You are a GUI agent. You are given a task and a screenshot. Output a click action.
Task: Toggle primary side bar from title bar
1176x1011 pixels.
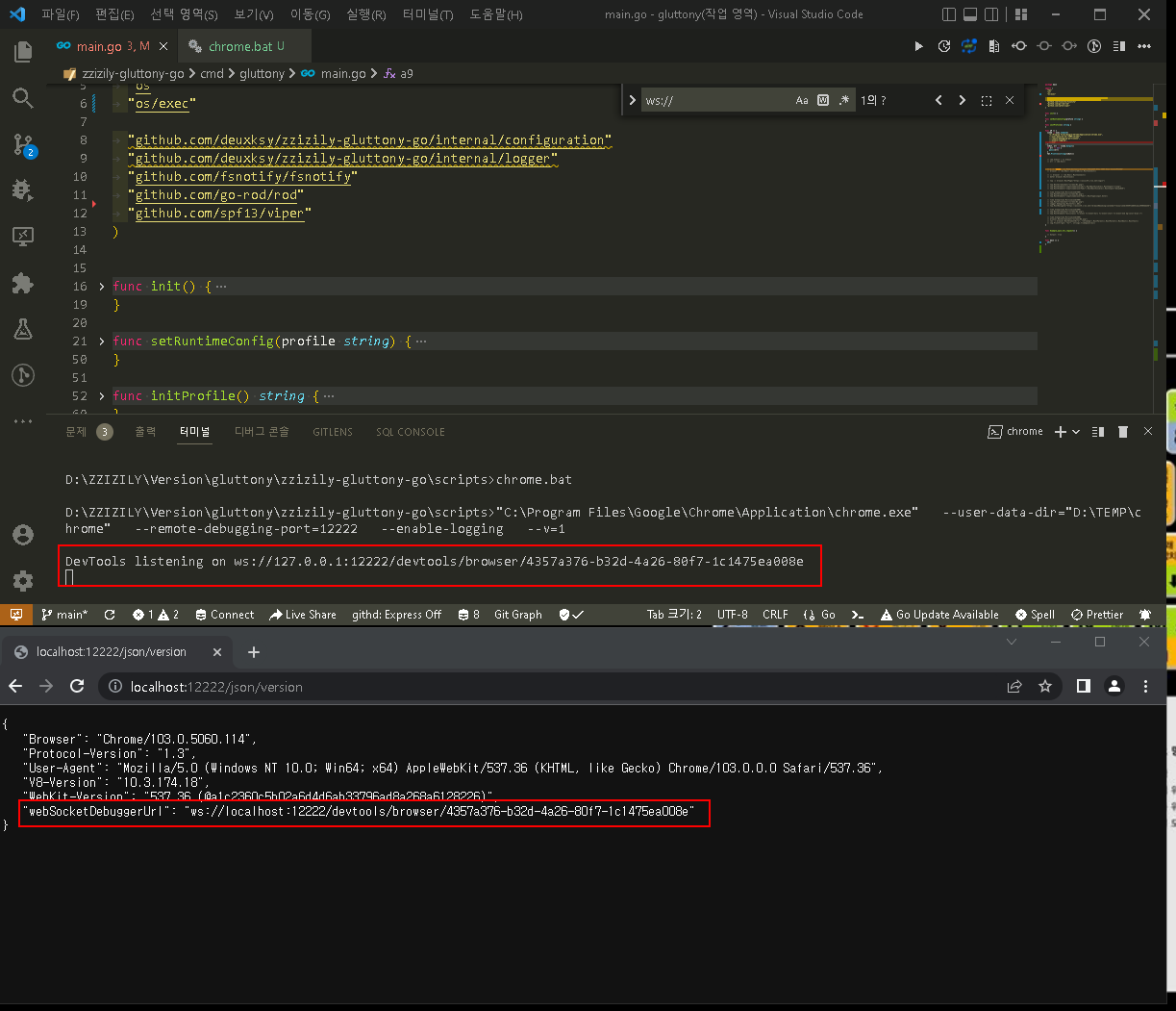(949, 14)
